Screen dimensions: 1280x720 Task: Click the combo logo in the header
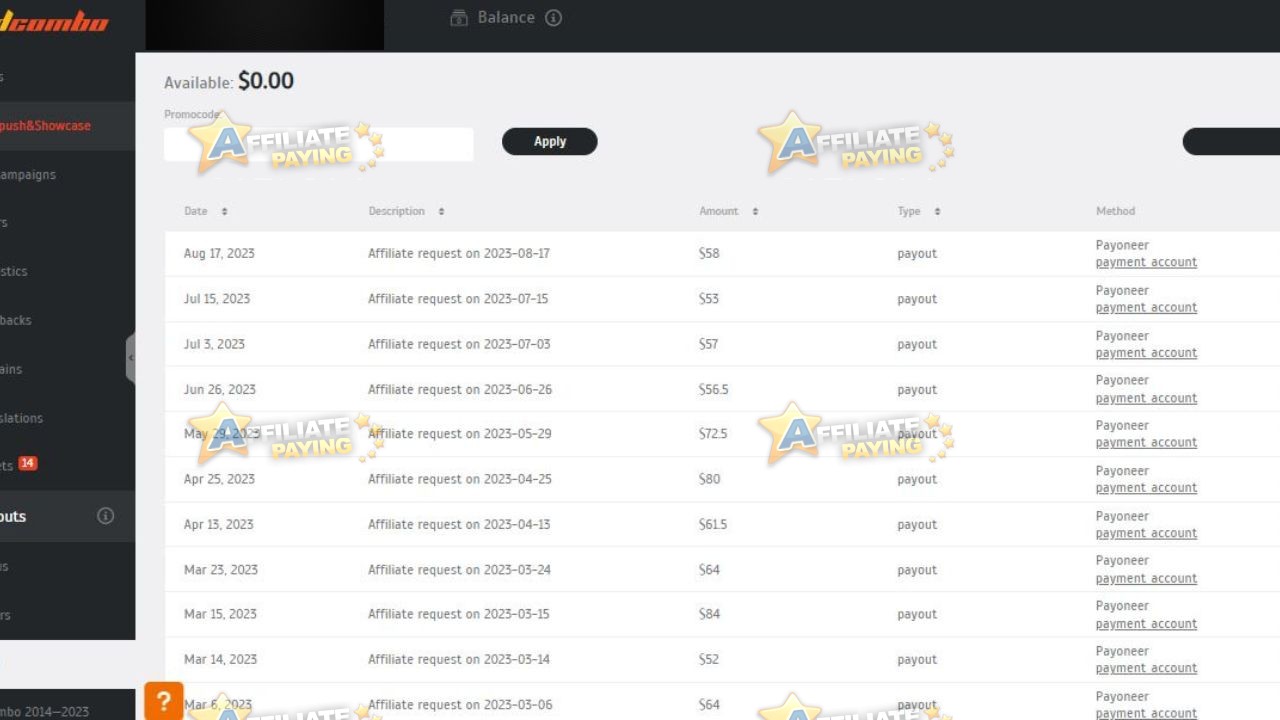pyautogui.click(x=54, y=21)
